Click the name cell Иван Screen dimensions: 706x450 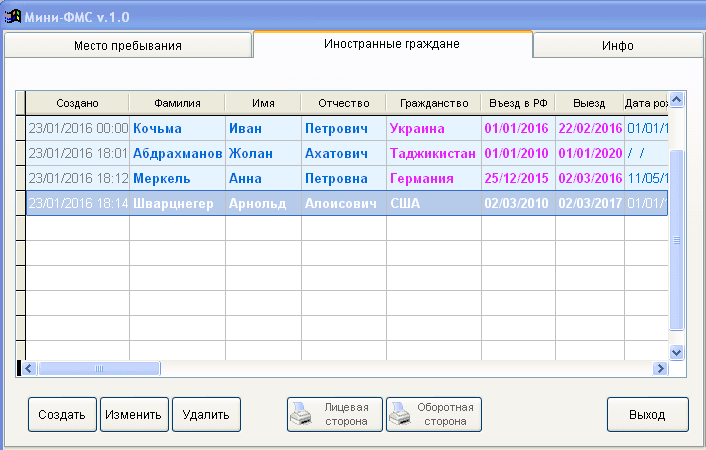(263, 128)
